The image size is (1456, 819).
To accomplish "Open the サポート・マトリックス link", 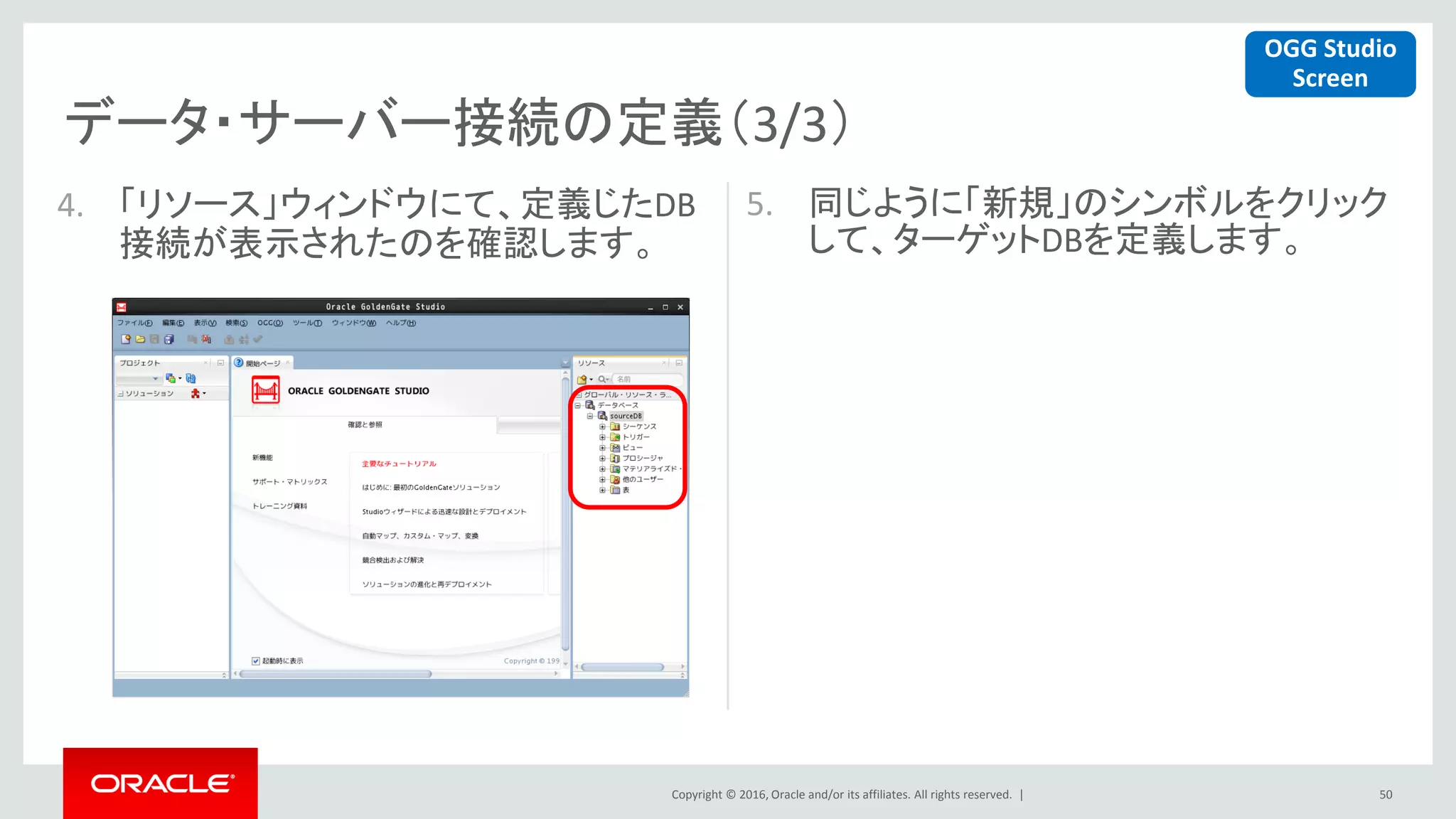I will tap(289, 482).
